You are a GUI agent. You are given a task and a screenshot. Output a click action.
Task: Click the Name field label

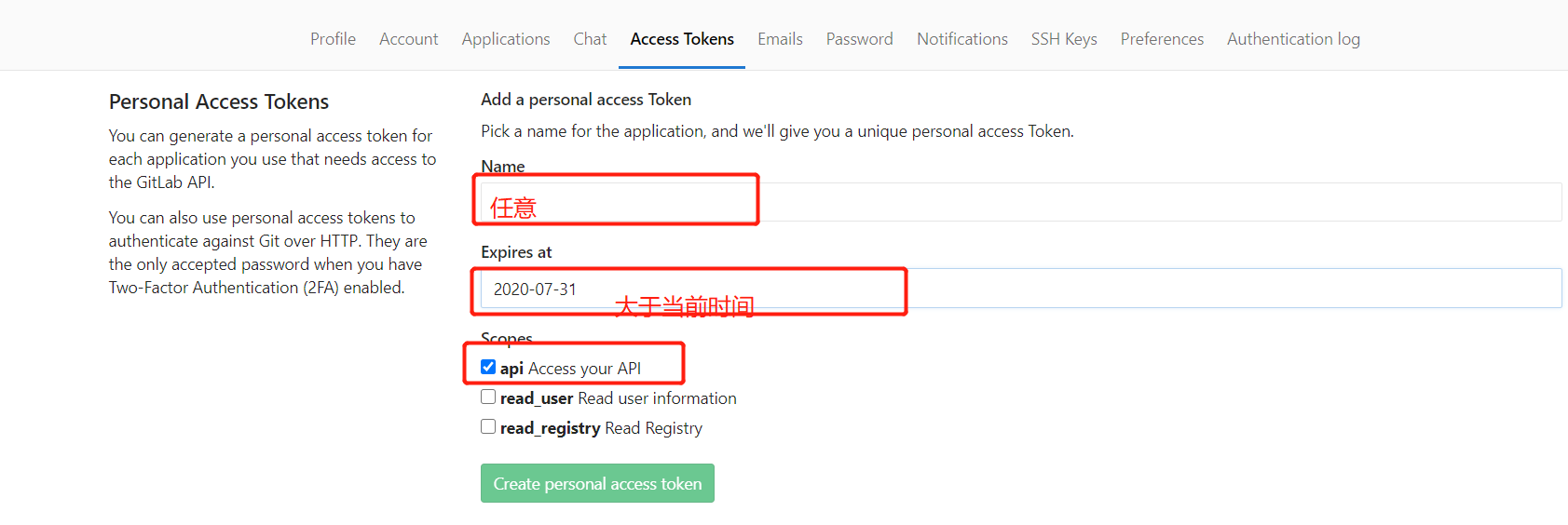(503, 167)
